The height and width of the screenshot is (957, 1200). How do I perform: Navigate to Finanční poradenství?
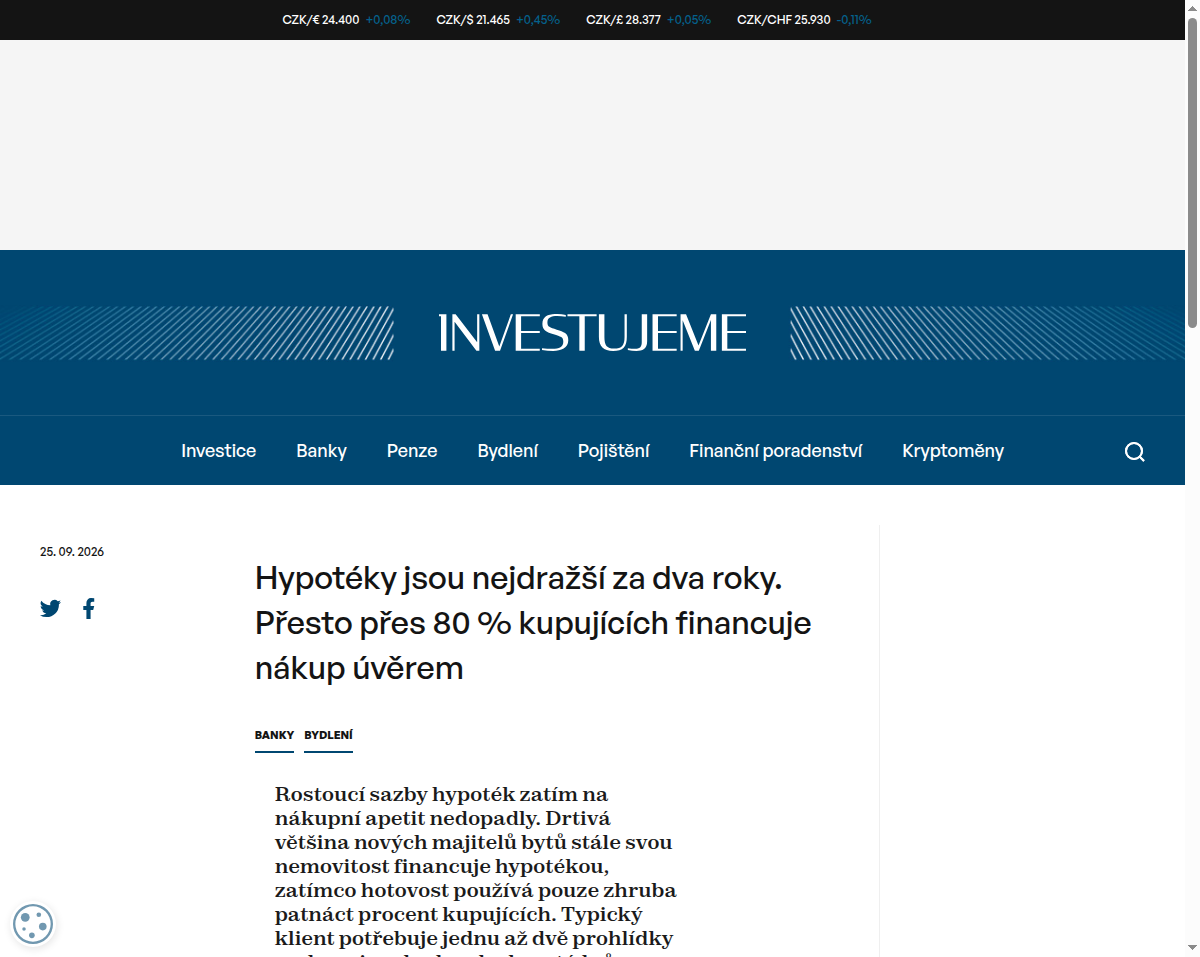click(776, 451)
